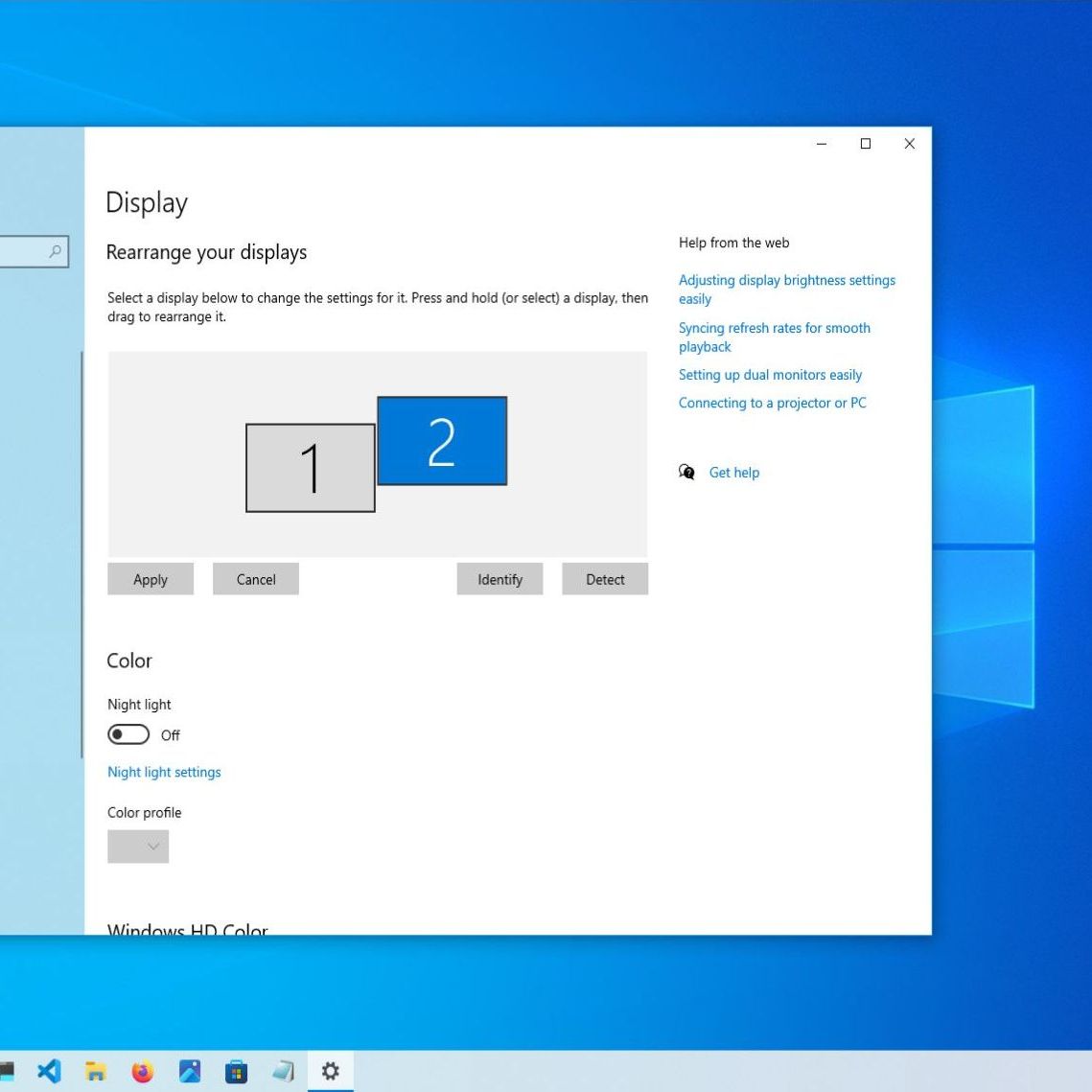Select display 2 in arrangement

click(x=442, y=441)
